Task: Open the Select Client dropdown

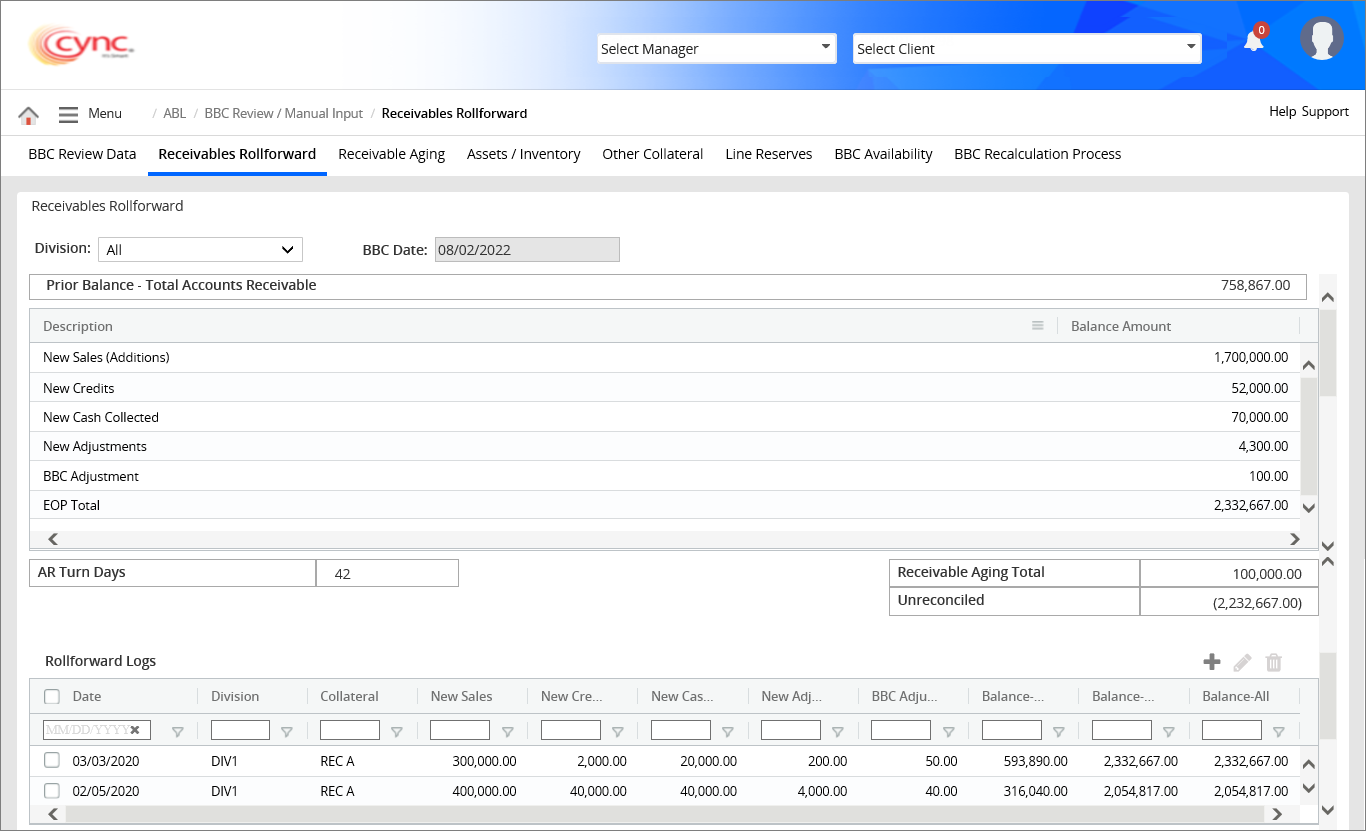Action: pos(1026,48)
